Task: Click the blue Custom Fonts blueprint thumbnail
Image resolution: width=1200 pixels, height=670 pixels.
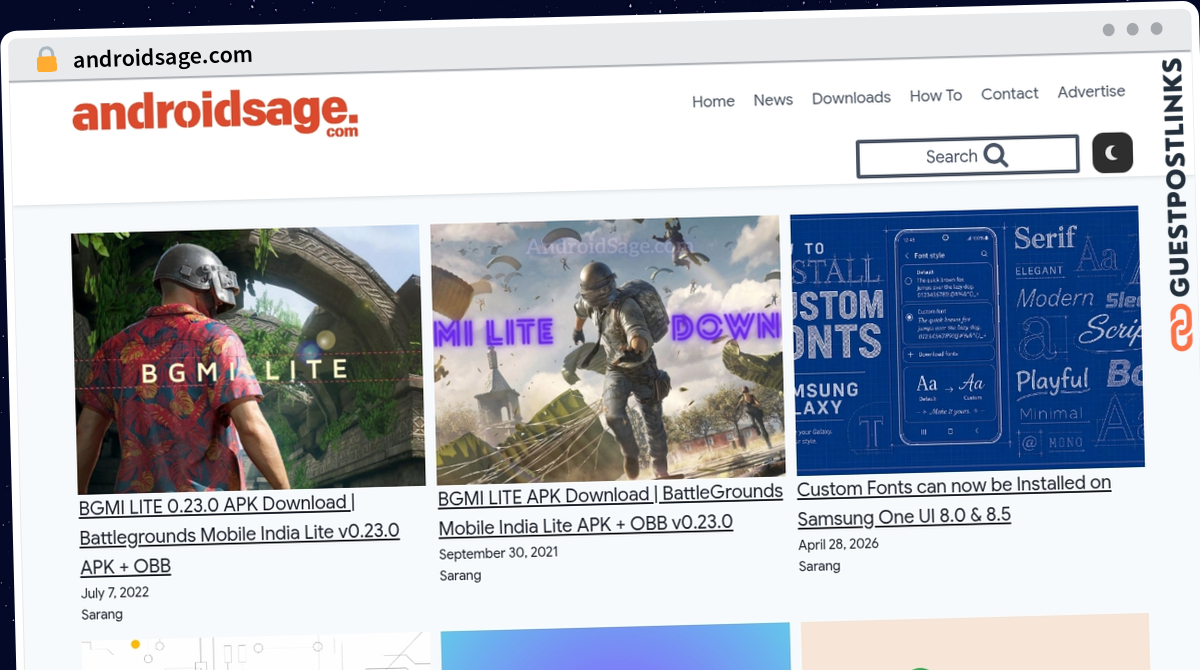Action: (966, 340)
